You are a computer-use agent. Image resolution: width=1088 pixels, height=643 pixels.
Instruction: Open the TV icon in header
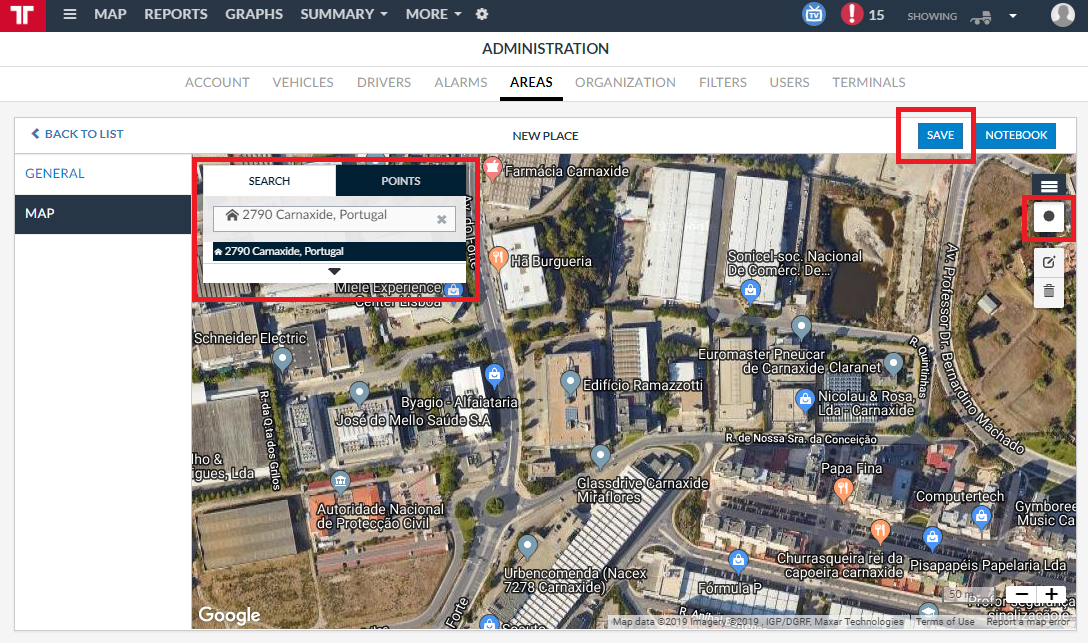[814, 14]
